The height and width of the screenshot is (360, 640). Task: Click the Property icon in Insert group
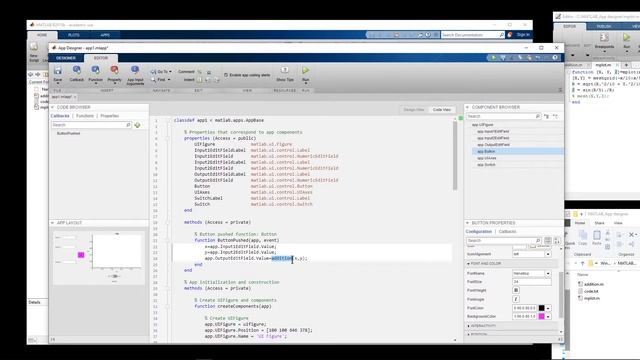114,71
